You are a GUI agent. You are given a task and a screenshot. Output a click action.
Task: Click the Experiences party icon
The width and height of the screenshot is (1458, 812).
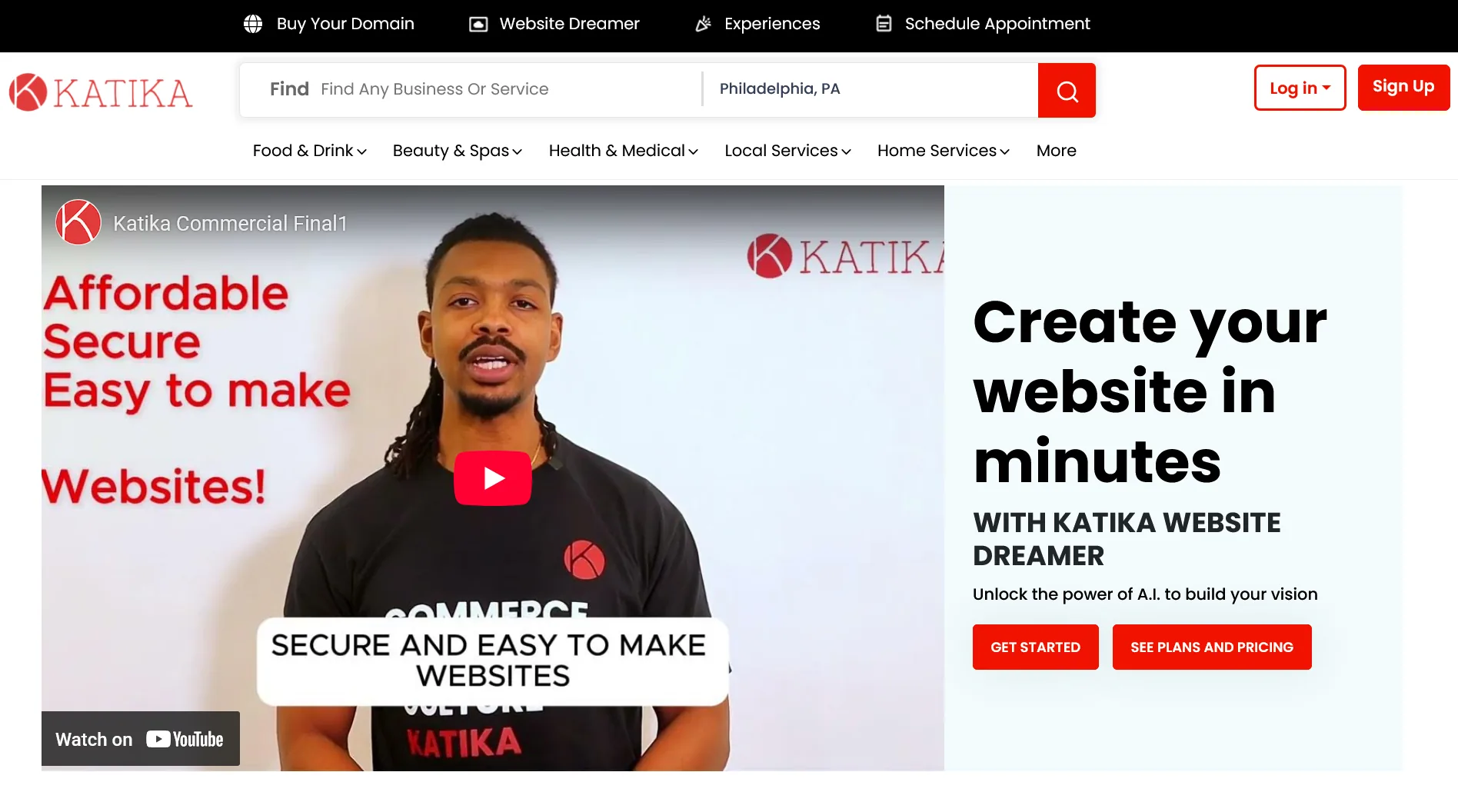703,24
